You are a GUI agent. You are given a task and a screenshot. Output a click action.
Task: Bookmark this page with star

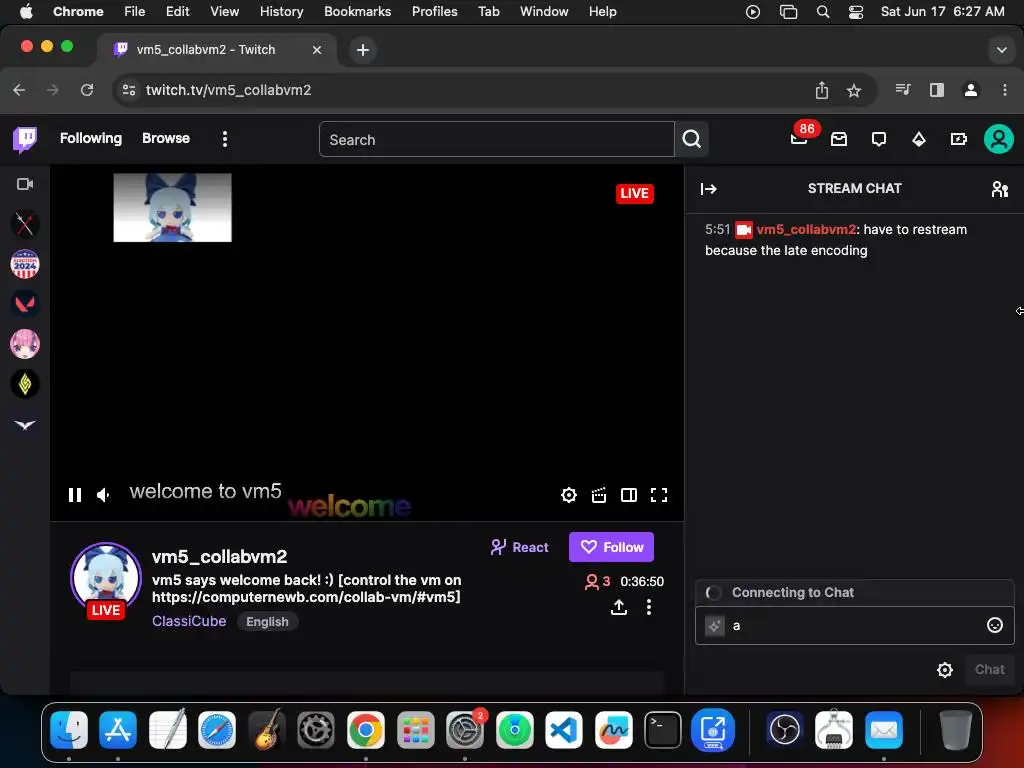point(854,90)
